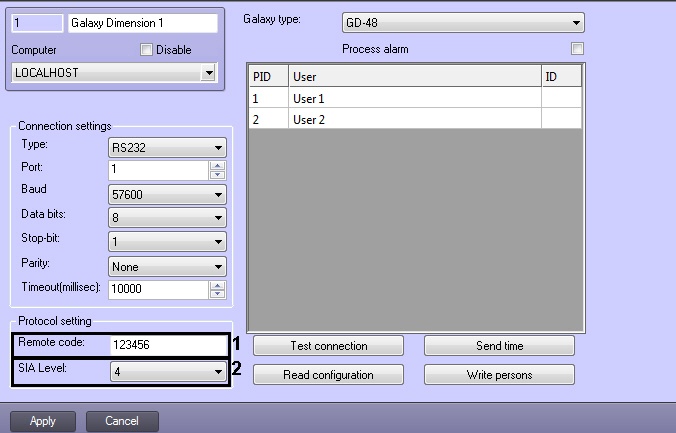This screenshot has height=433, width=676.
Task: Expand the Parity dropdown
Action: pyautogui.click(x=167, y=267)
